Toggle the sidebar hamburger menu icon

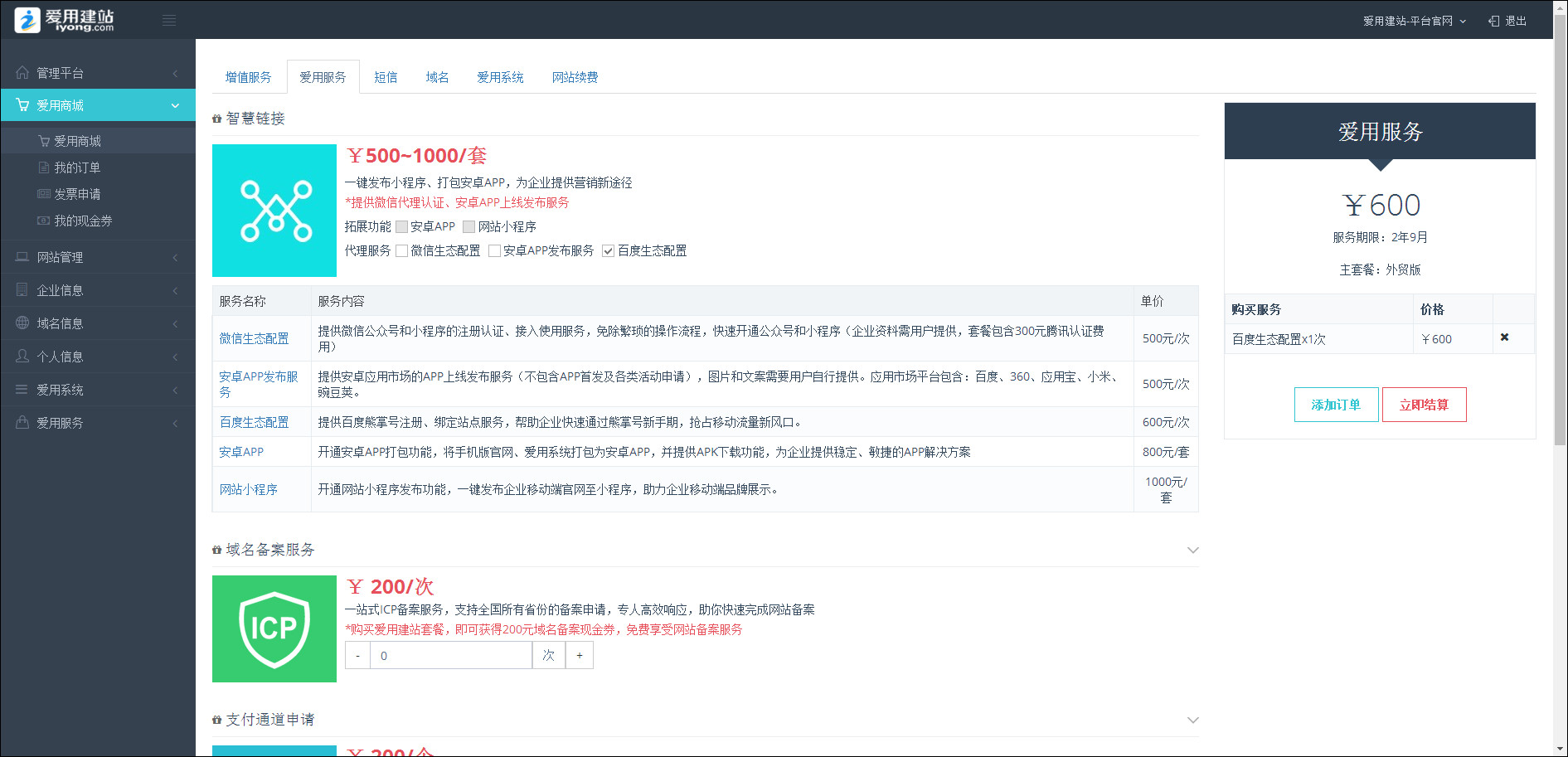tap(169, 21)
